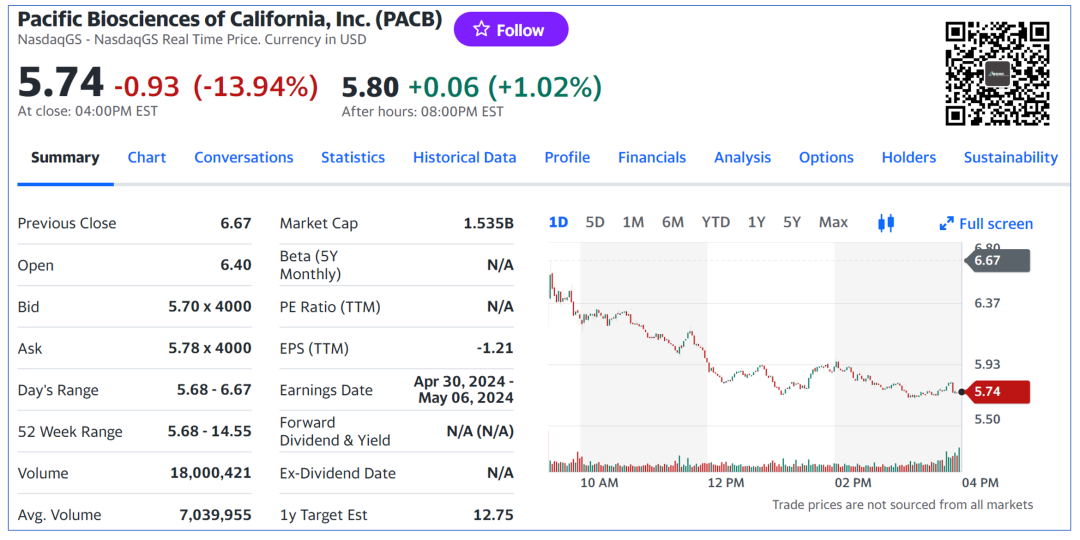Image resolution: width=1080 pixels, height=540 pixels.
Task: Switch chart range to 5D
Action: pos(595,222)
